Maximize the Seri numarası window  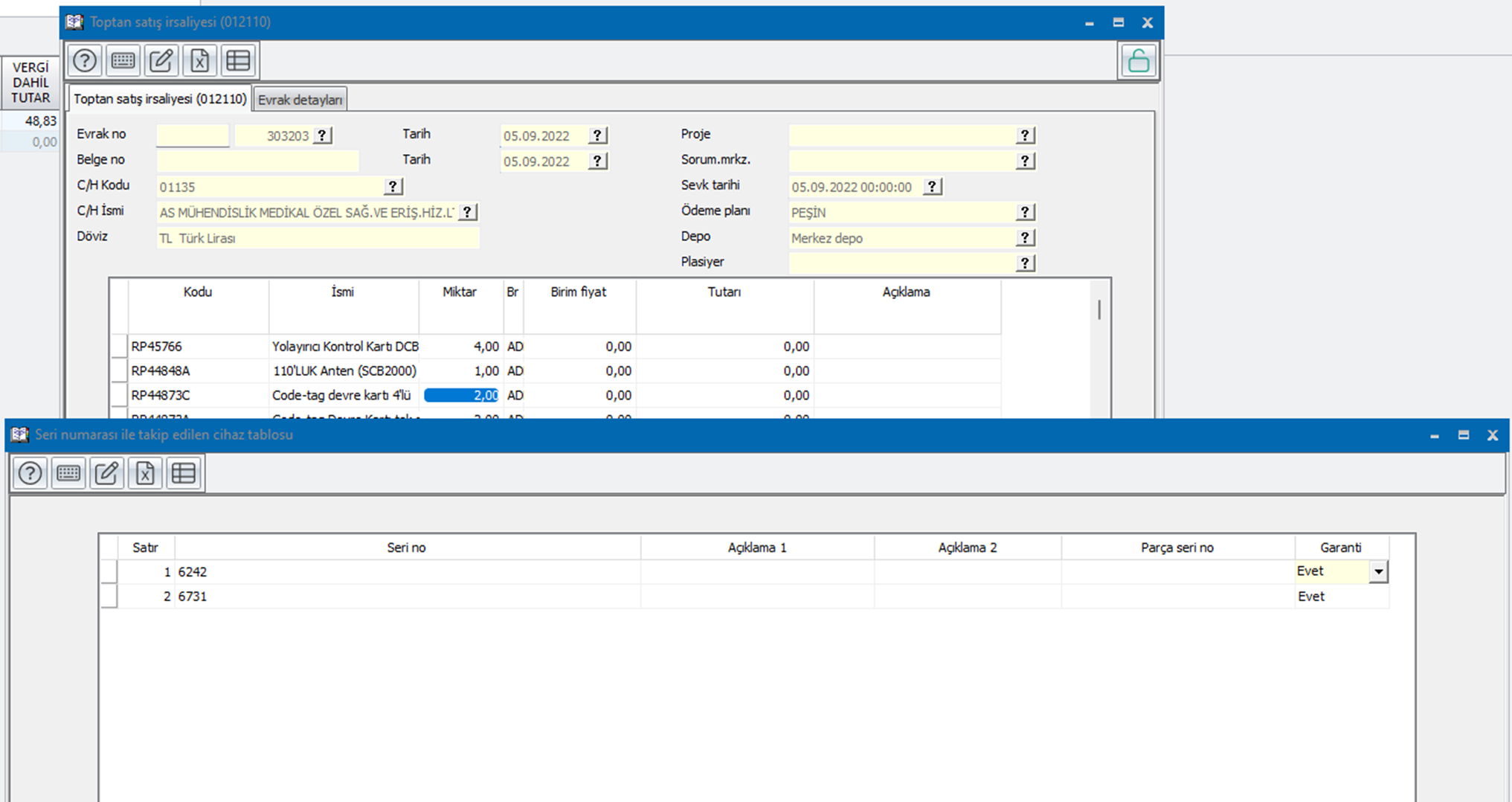click(1463, 435)
